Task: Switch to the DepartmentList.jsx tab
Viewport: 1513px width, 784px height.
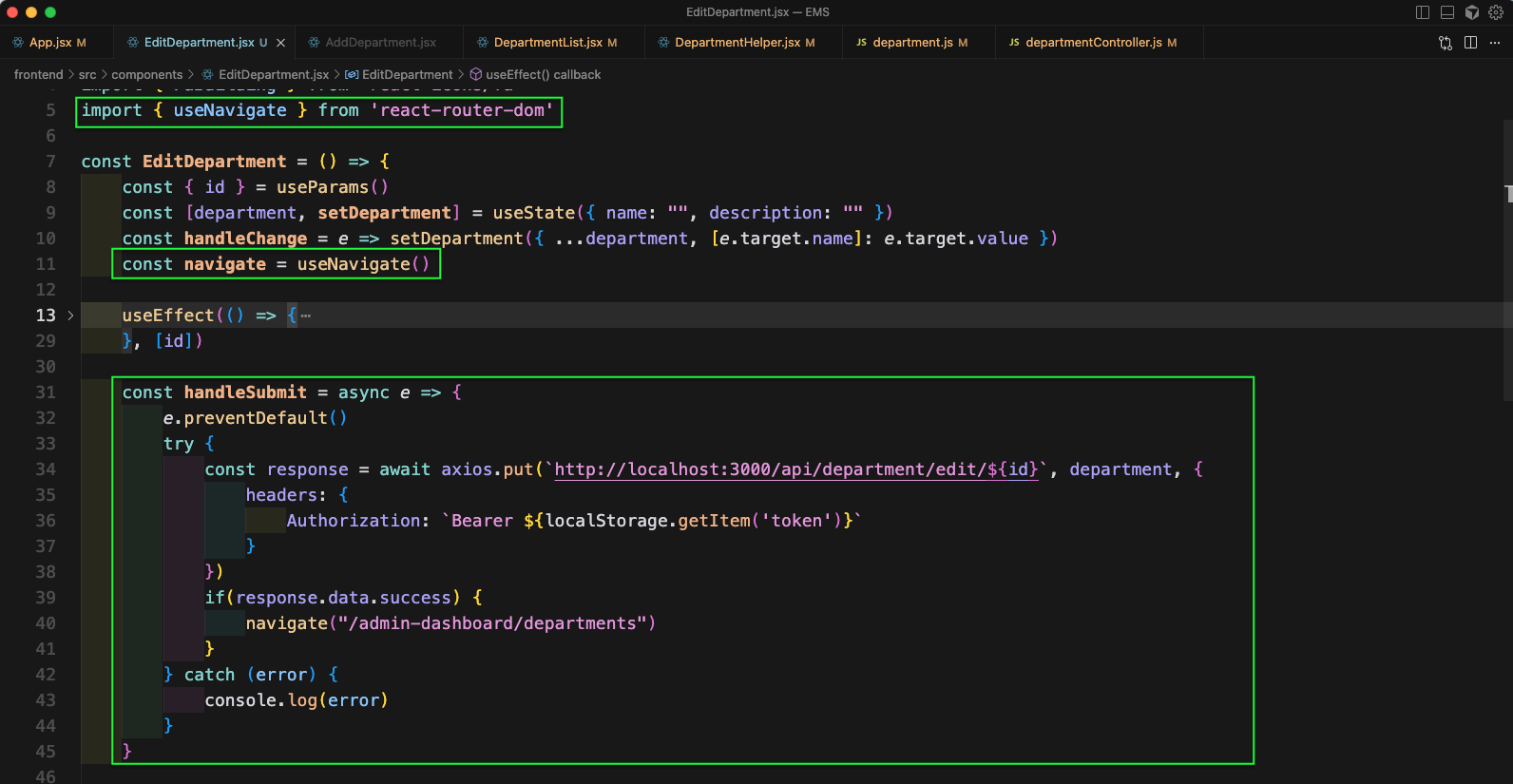Action: point(554,43)
